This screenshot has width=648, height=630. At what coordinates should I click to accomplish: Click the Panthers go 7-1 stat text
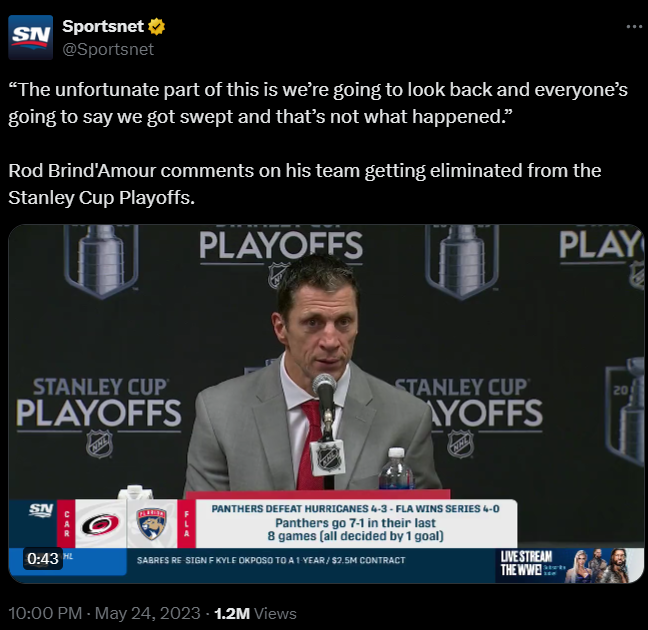pos(355,529)
